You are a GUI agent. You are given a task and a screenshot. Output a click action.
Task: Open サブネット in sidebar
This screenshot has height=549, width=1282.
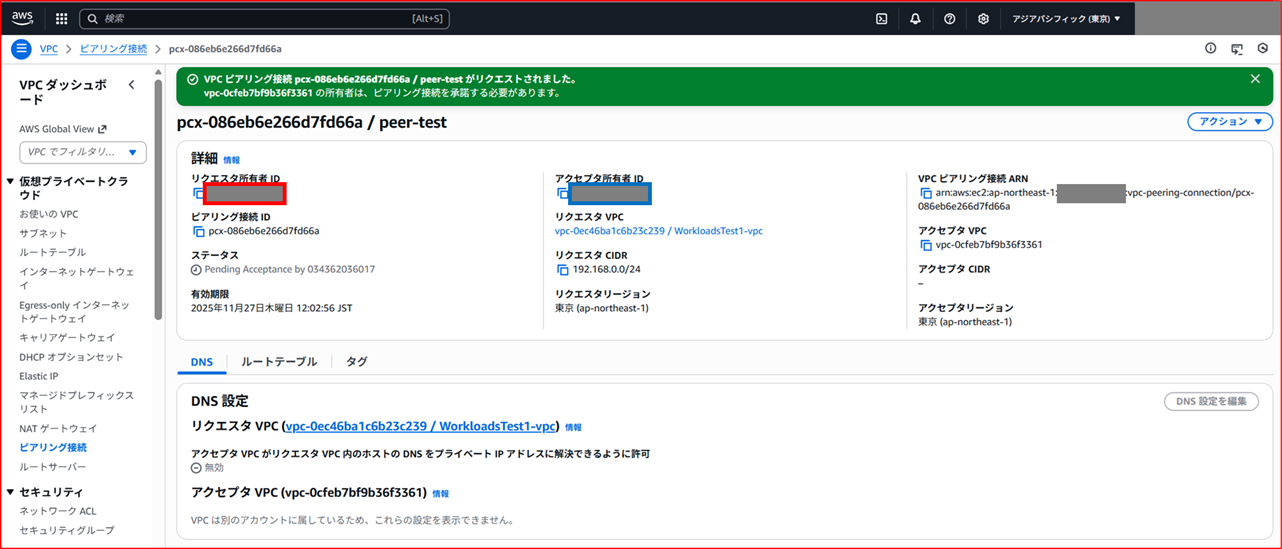pos(43,233)
